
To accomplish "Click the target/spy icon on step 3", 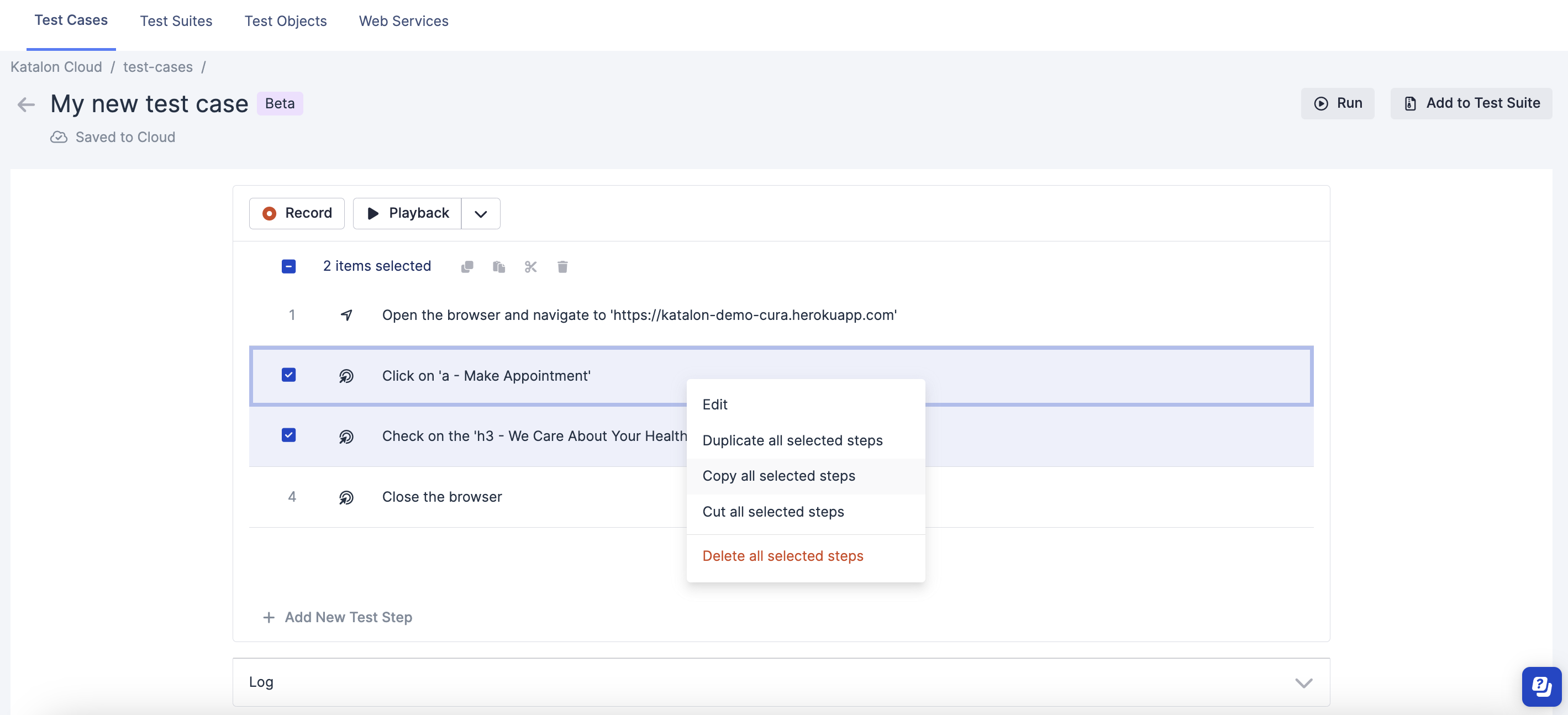I will (348, 435).
